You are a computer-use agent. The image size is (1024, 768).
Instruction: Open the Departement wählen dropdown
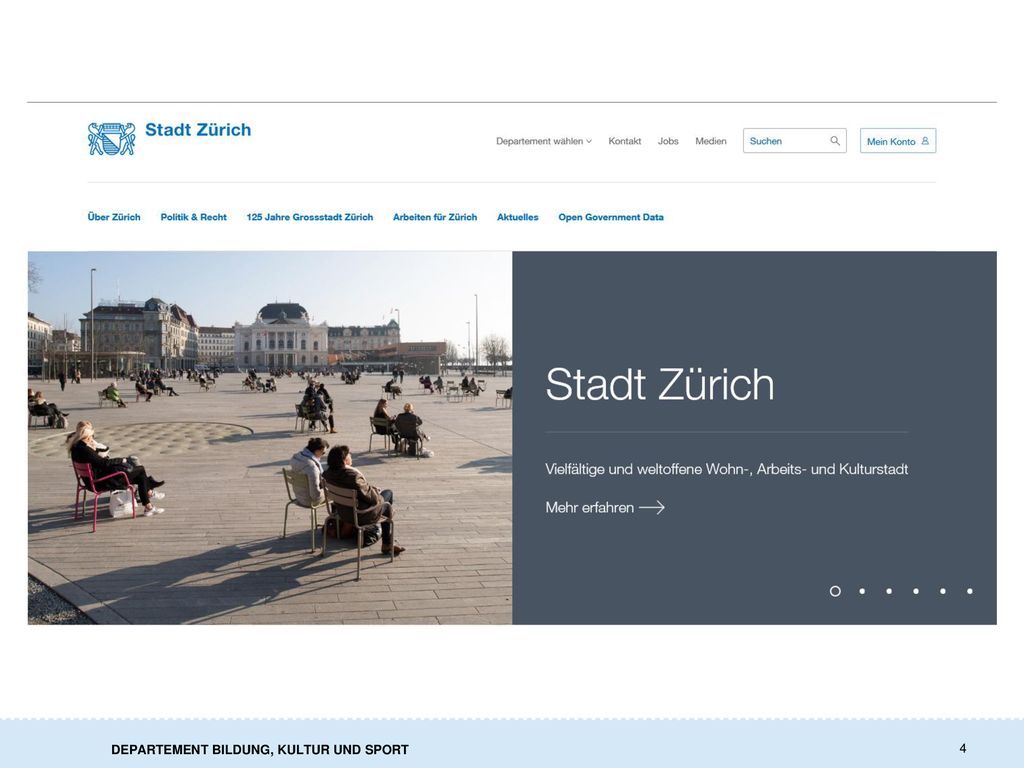543,141
